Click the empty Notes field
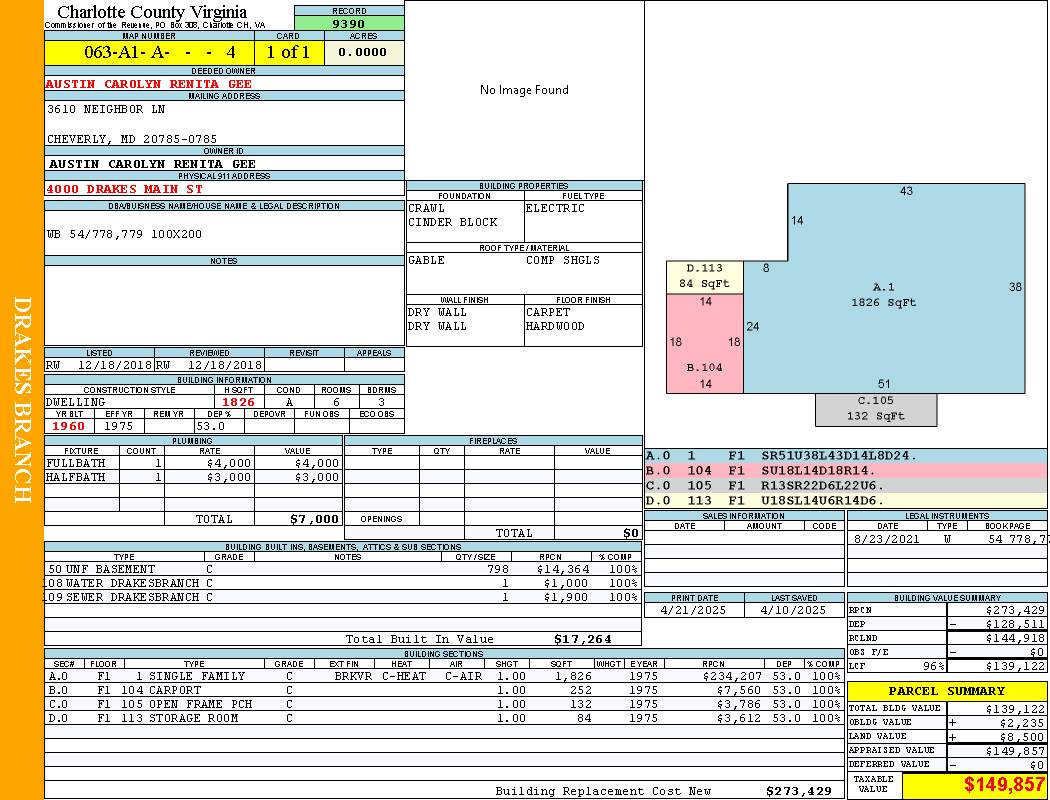Viewport: 1050px width, 800px height. [x=224, y=305]
